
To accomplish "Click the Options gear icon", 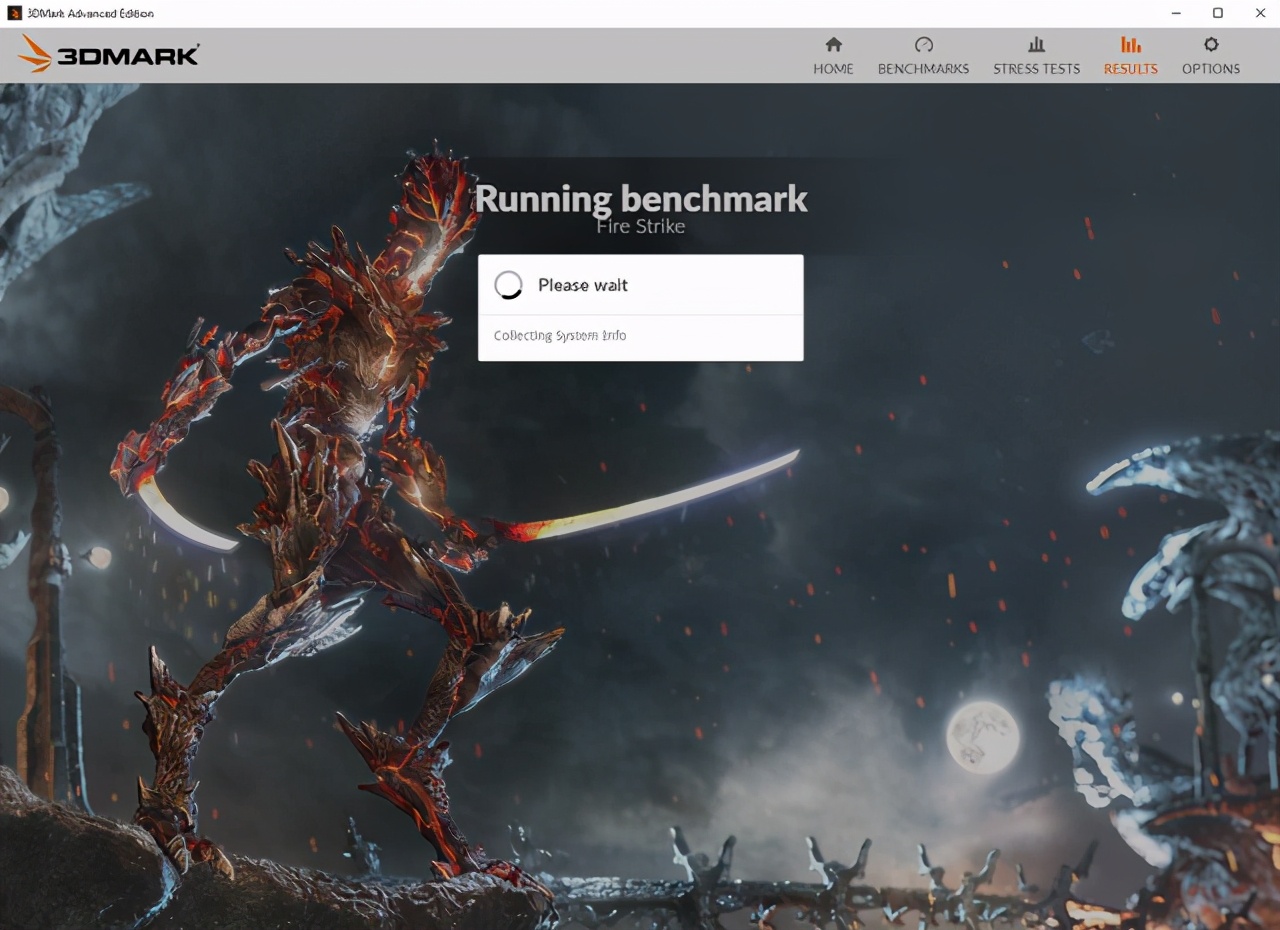I will click(1211, 45).
